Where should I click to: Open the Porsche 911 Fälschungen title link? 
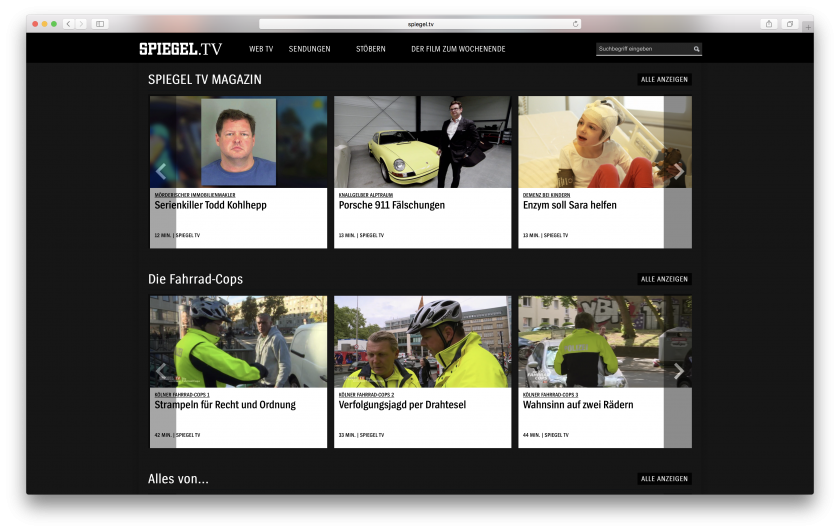(x=392, y=205)
